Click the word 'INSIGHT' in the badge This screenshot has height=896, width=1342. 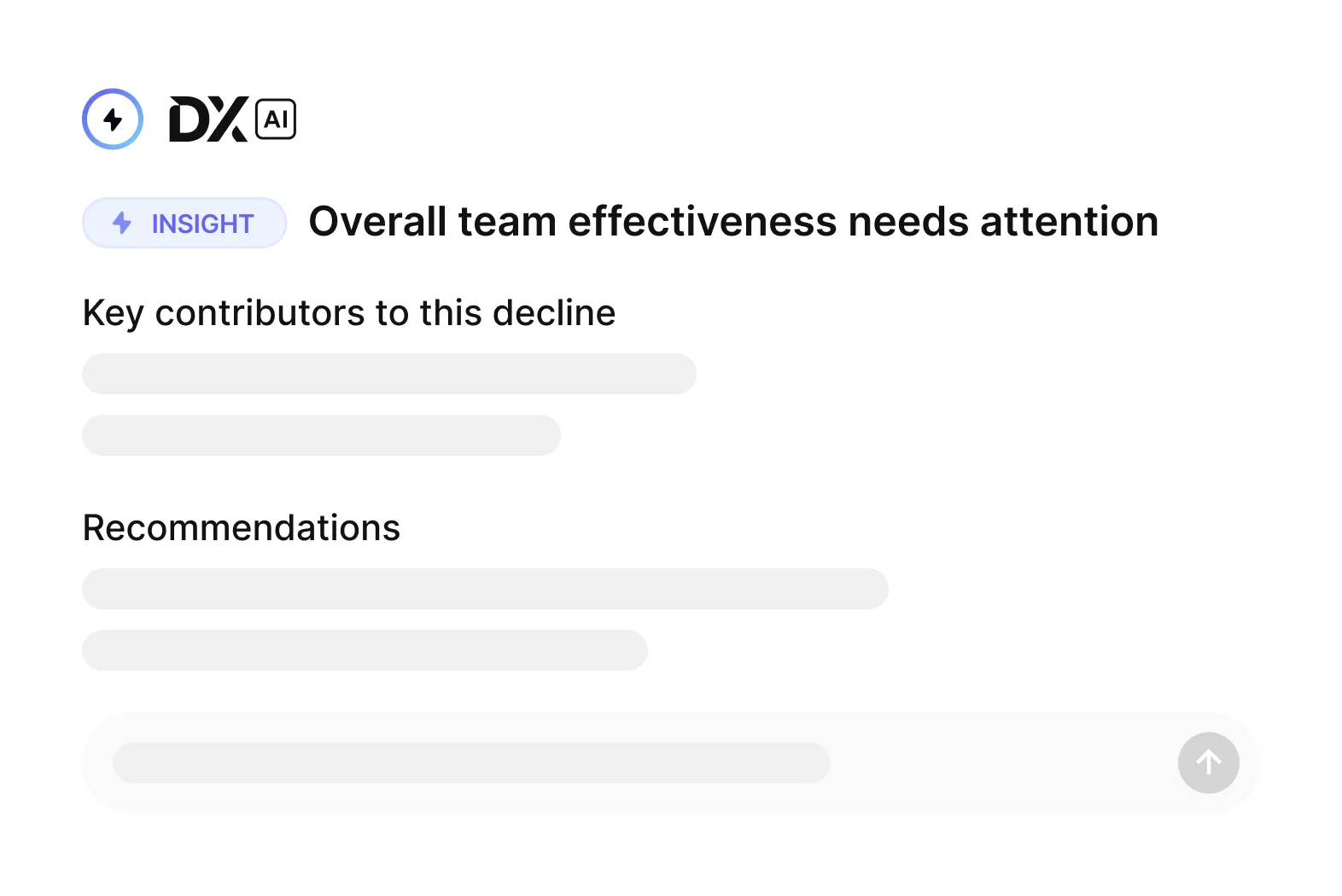(203, 224)
